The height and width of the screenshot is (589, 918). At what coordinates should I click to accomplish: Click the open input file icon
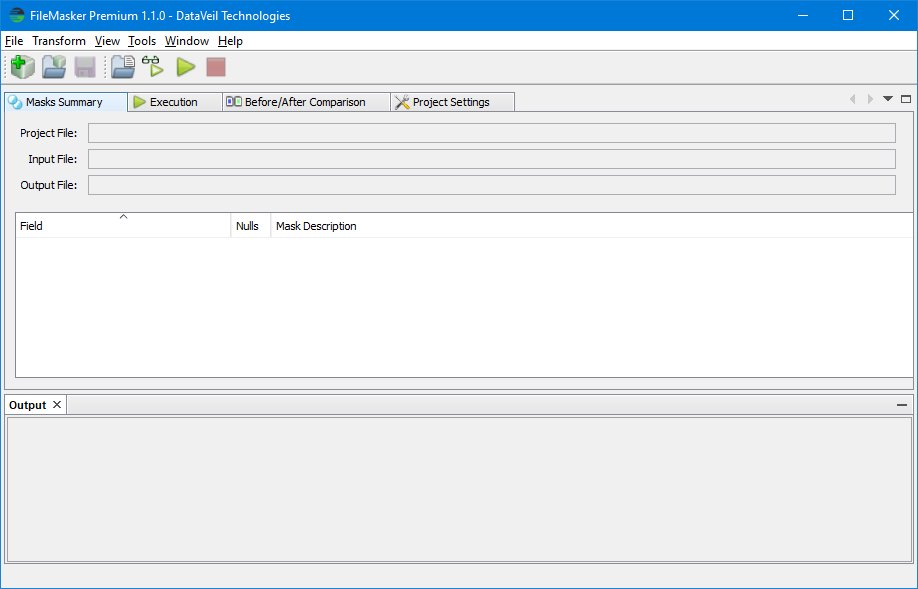123,67
